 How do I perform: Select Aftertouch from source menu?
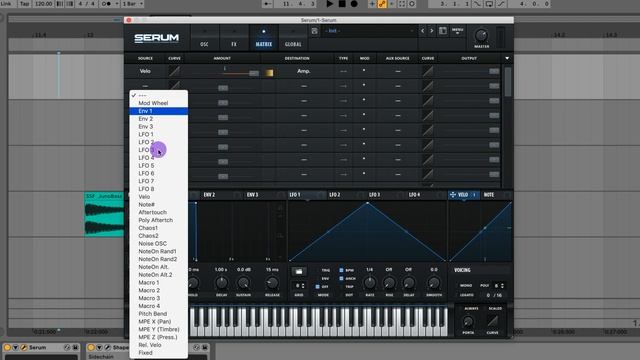[x=158, y=212]
